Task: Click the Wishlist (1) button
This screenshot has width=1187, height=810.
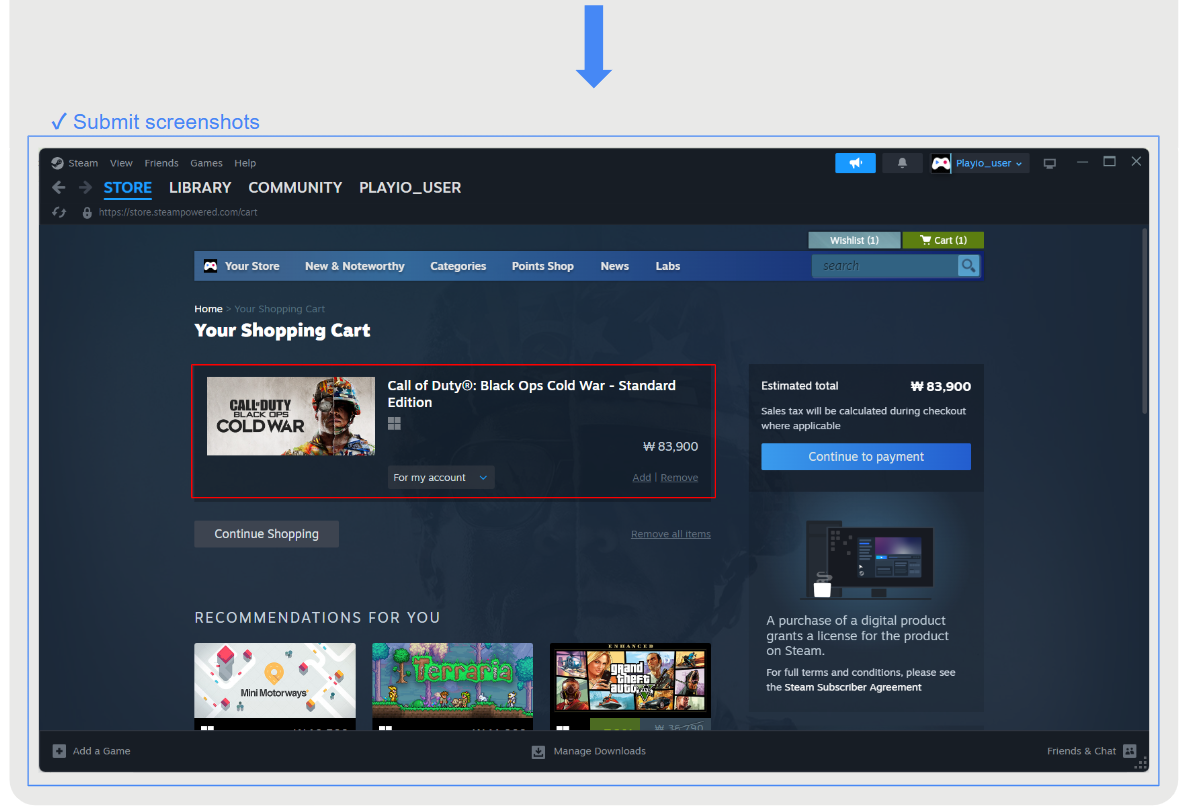Action: [855, 240]
